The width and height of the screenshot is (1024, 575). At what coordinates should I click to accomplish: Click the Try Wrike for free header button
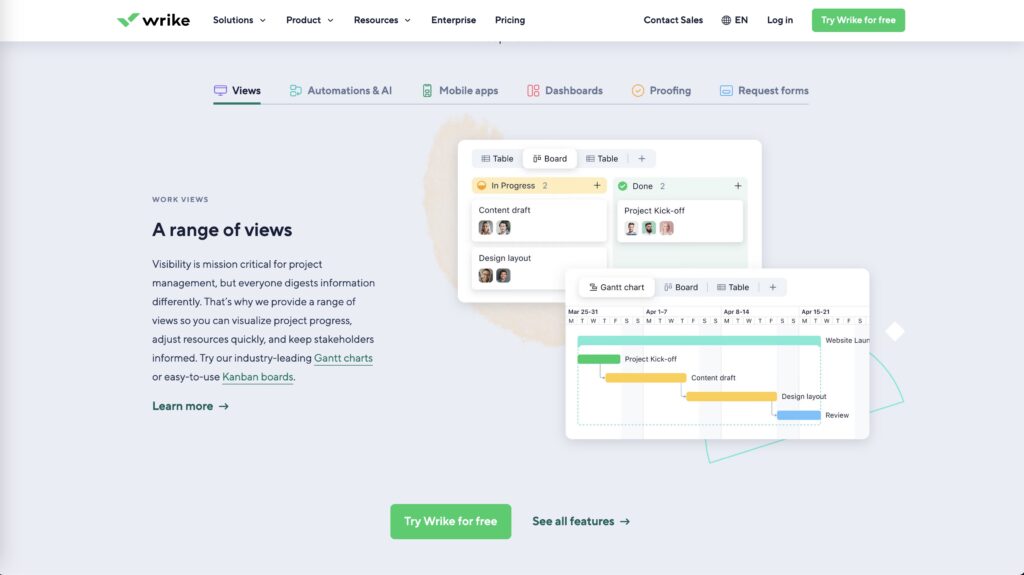pyautogui.click(x=857, y=20)
